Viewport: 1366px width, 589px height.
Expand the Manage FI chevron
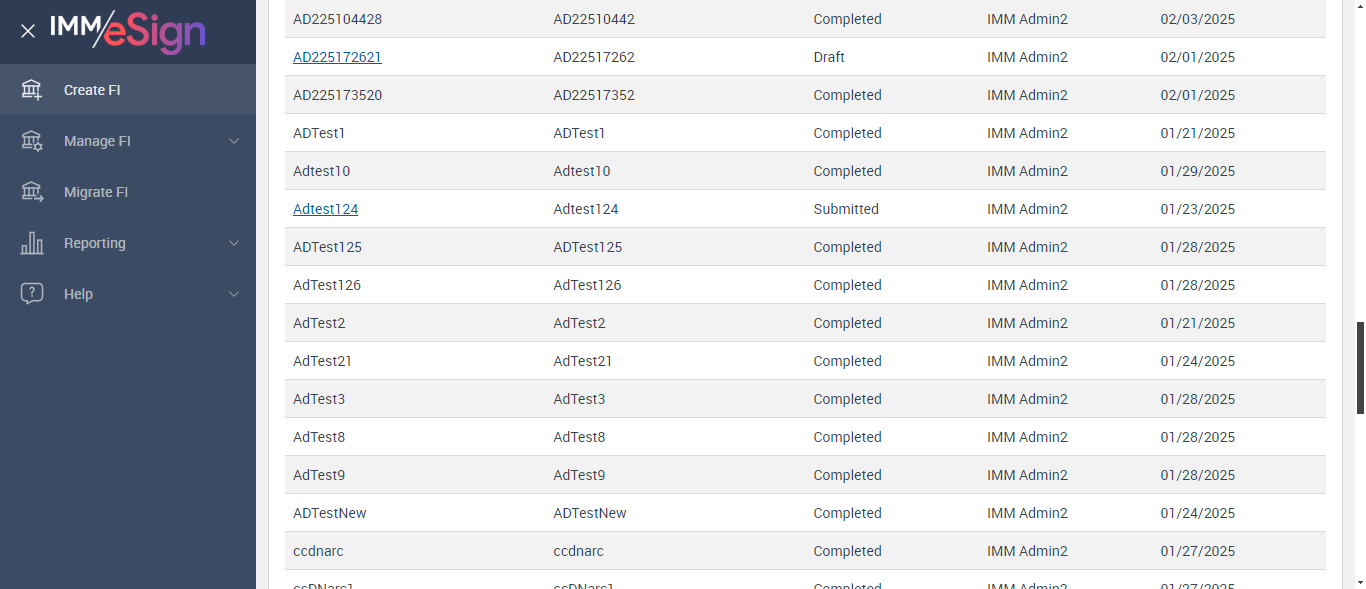[x=234, y=141]
